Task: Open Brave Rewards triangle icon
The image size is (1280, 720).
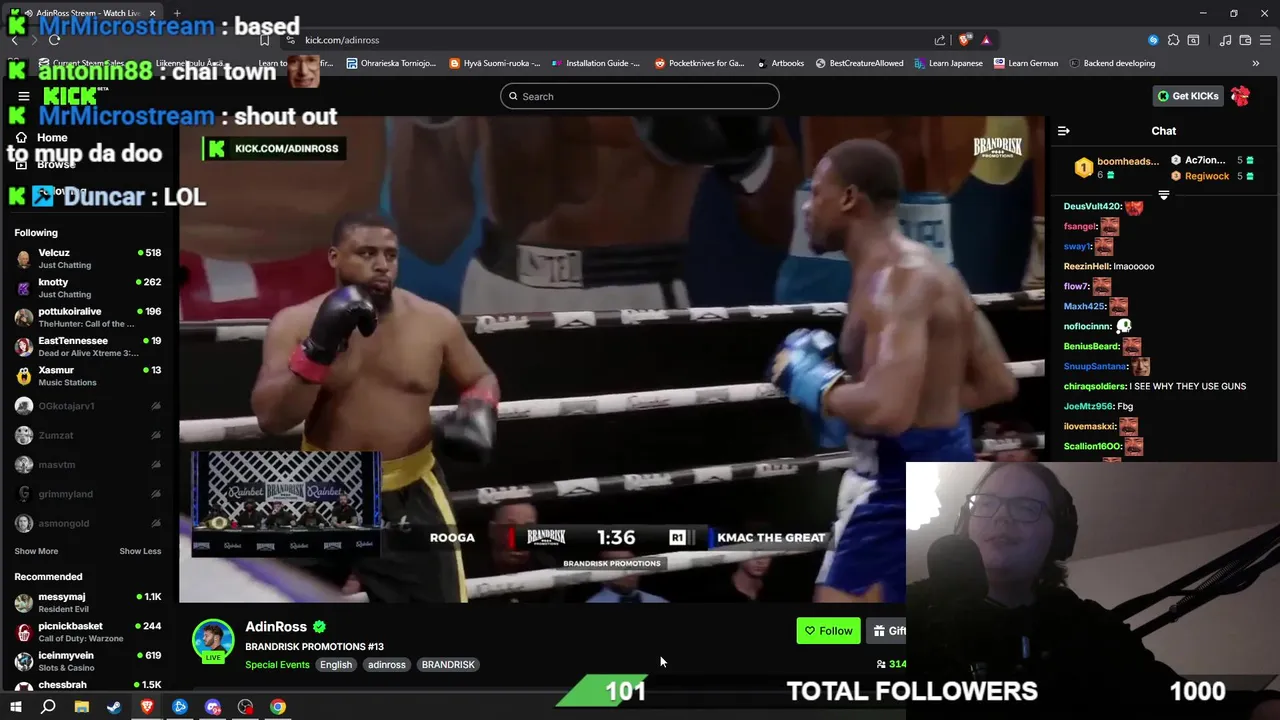Action: tap(986, 40)
